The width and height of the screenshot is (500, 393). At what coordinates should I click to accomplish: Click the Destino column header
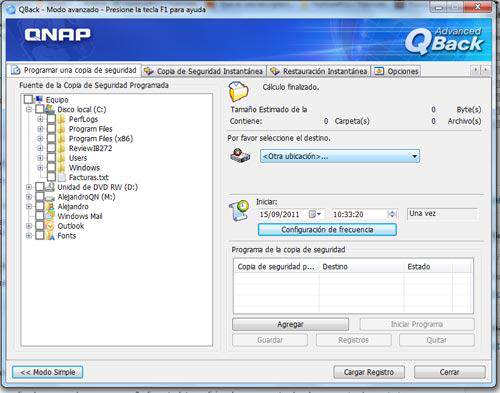(x=361, y=267)
